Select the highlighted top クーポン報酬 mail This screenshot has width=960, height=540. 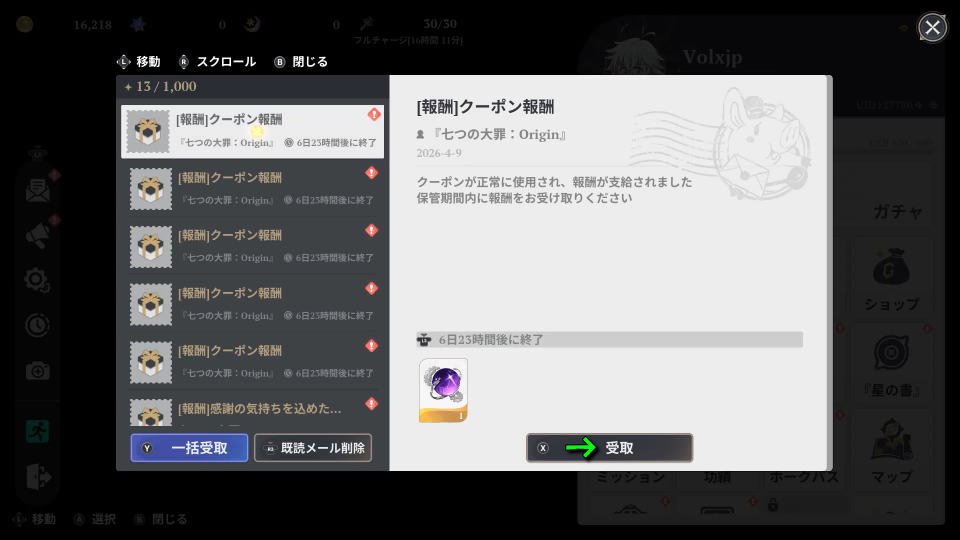tap(252, 131)
